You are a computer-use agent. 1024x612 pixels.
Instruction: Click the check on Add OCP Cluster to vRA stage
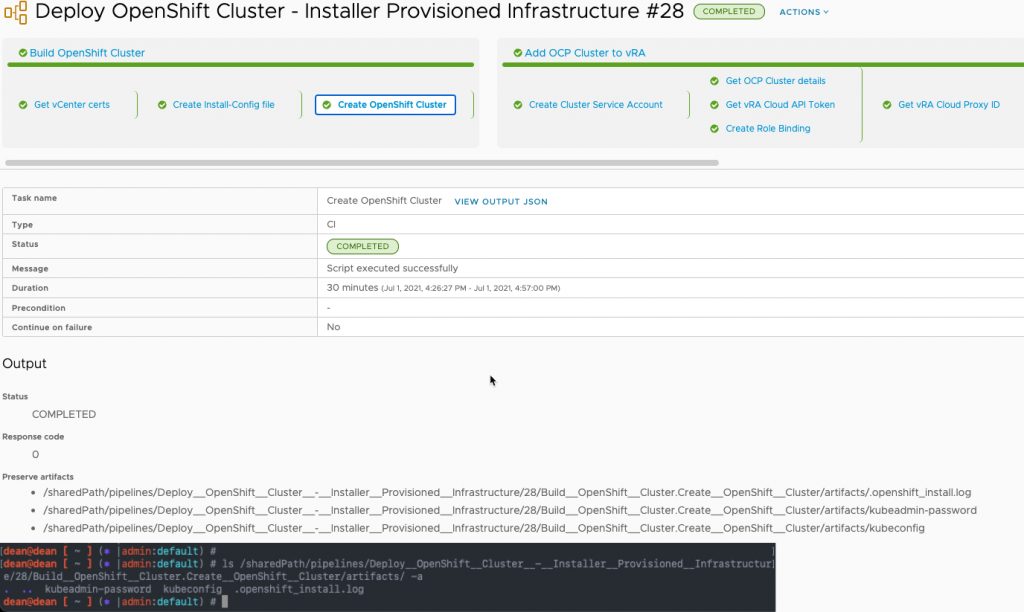[517, 51]
